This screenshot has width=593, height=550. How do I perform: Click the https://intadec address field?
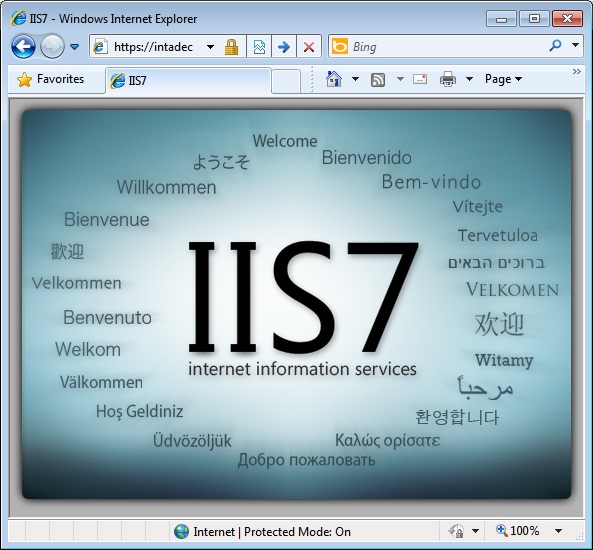pyautogui.click(x=153, y=47)
